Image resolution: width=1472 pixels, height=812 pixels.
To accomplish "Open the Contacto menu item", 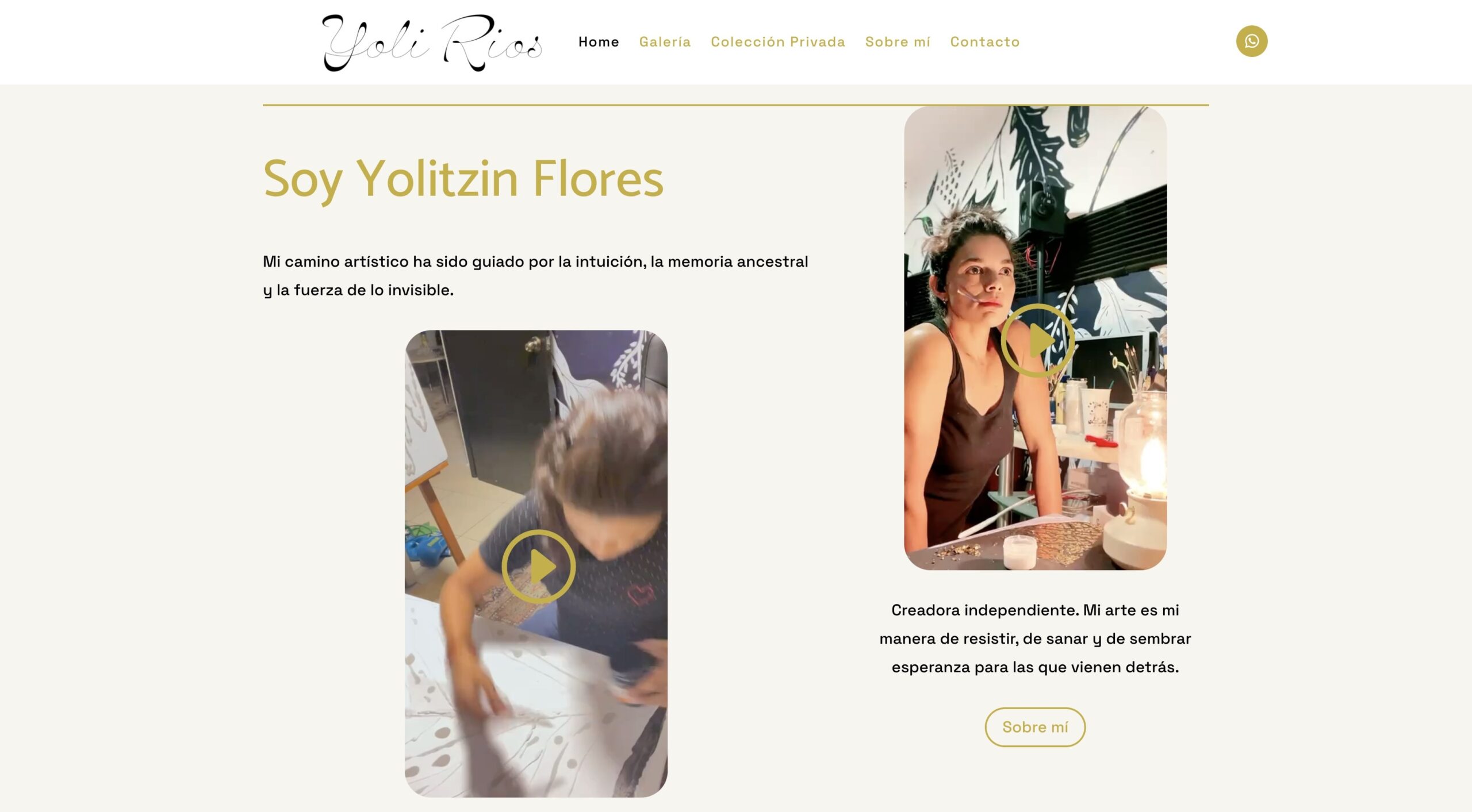I will coord(984,42).
